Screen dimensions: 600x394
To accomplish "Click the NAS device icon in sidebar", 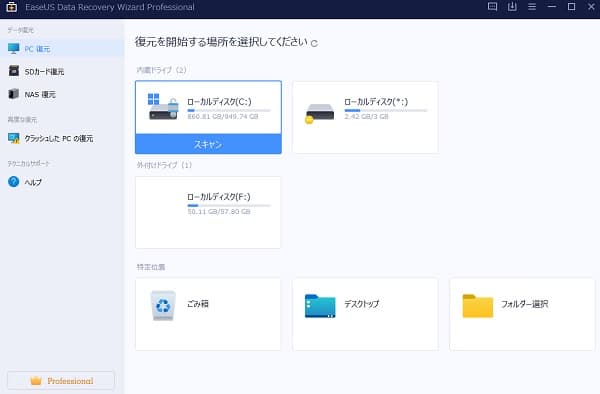I will (x=13, y=94).
